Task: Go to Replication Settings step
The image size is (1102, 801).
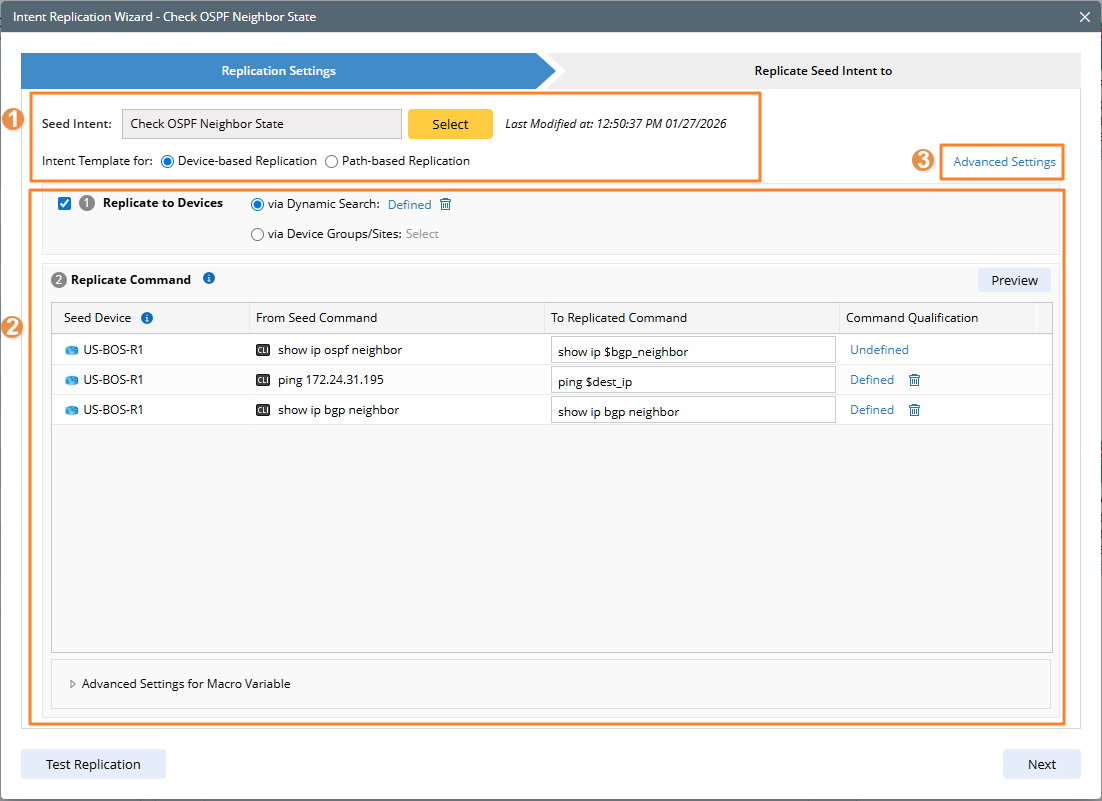Action: pyautogui.click(x=279, y=71)
